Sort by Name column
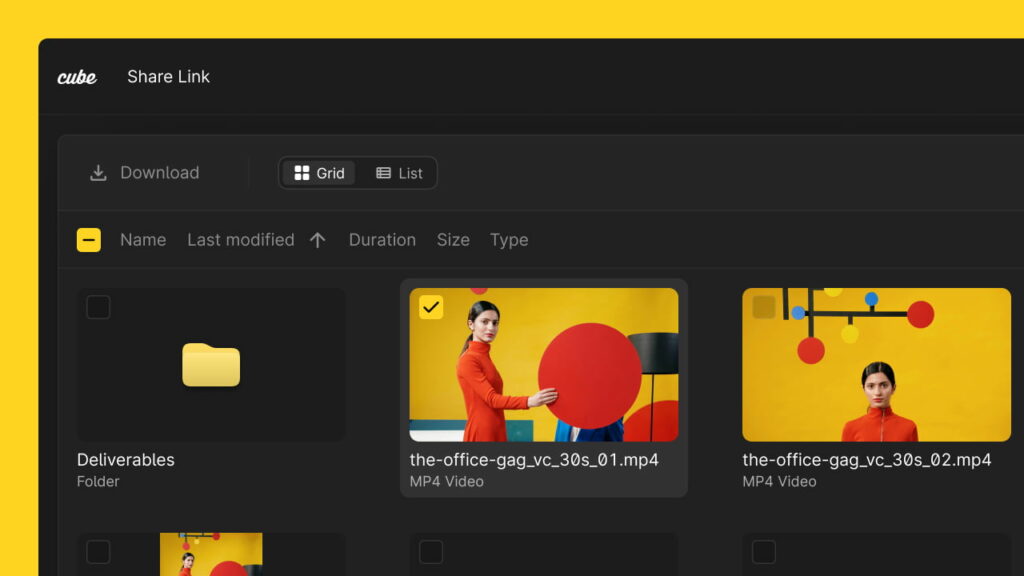1024x576 pixels. pyautogui.click(x=143, y=240)
